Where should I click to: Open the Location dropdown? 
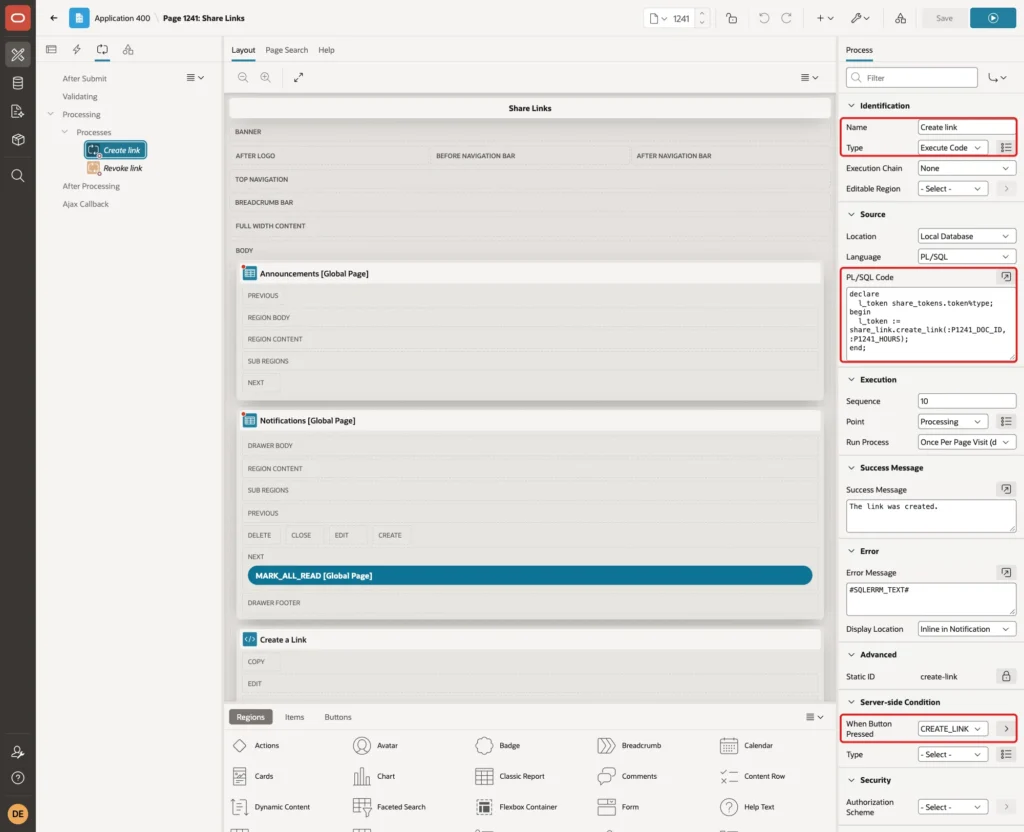pyautogui.click(x=967, y=236)
